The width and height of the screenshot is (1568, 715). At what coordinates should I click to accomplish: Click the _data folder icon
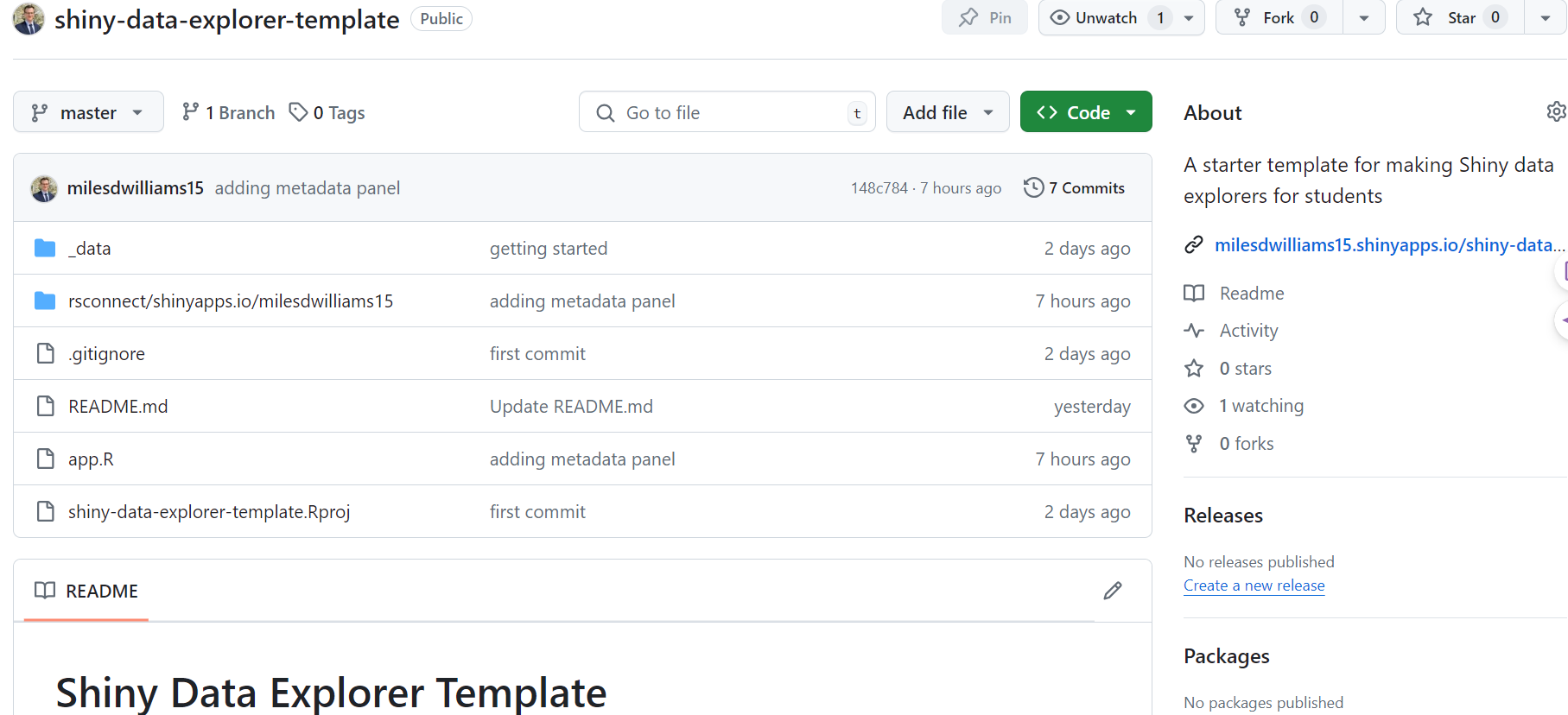tap(45, 249)
